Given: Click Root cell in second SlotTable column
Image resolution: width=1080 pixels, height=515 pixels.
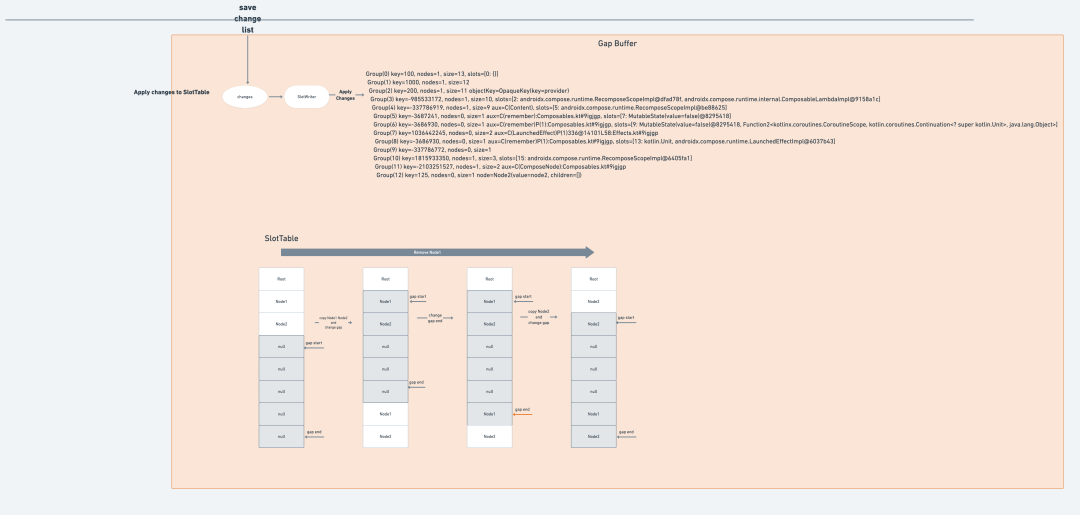Looking at the screenshot, I should pyautogui.click(x=385, y=279).
